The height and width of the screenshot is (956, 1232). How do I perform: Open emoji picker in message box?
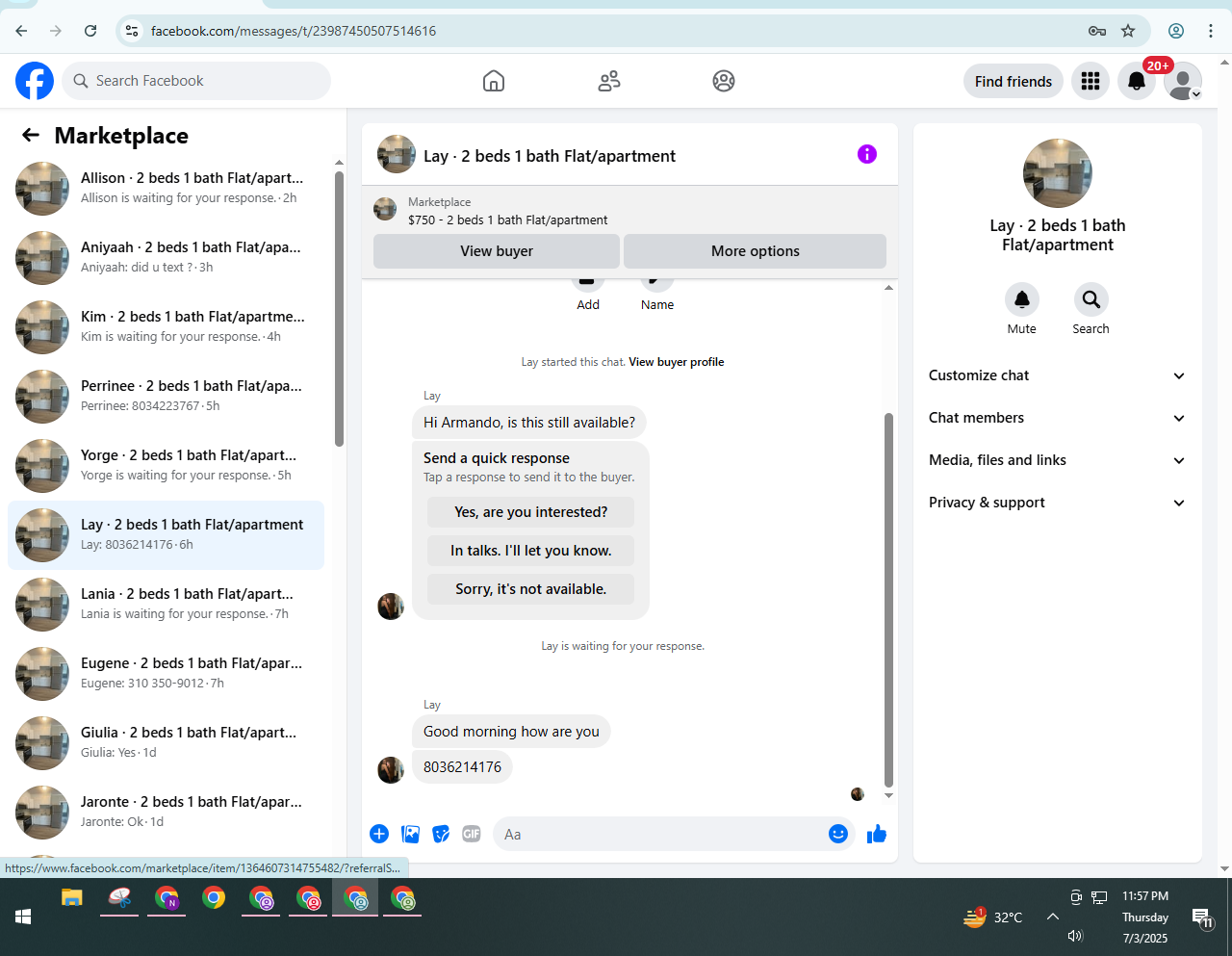(x=838, y=834)
